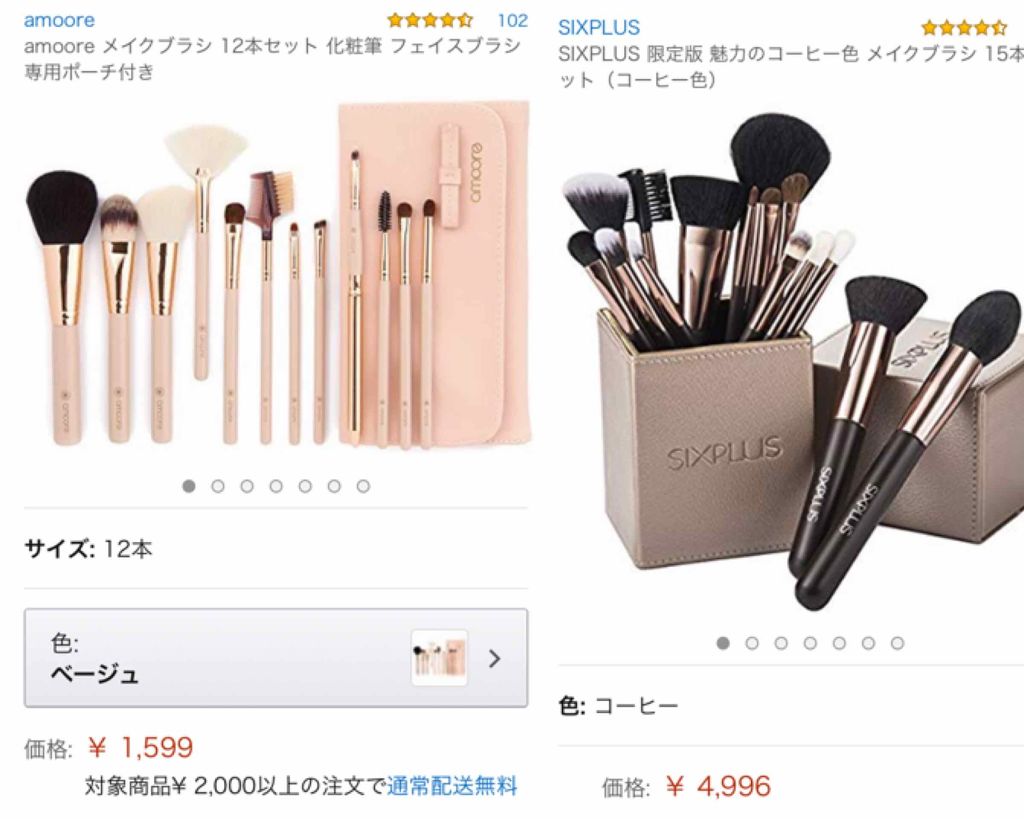Viewport: 1024px width, 819px height.
Task: Select first SIXPLUS carousel dot
Action: click(x=723, y=643)
